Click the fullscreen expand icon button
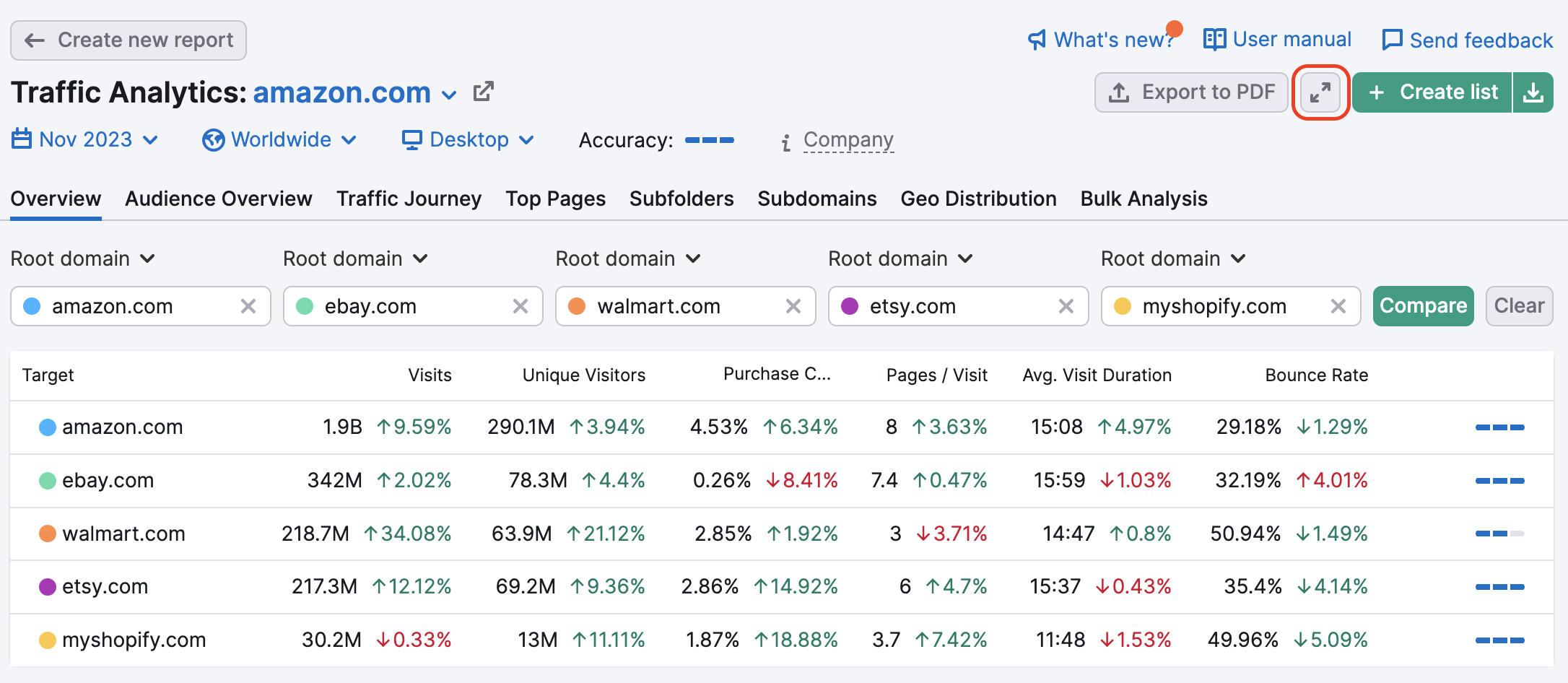1568x683 pixels. (1320, 92)
